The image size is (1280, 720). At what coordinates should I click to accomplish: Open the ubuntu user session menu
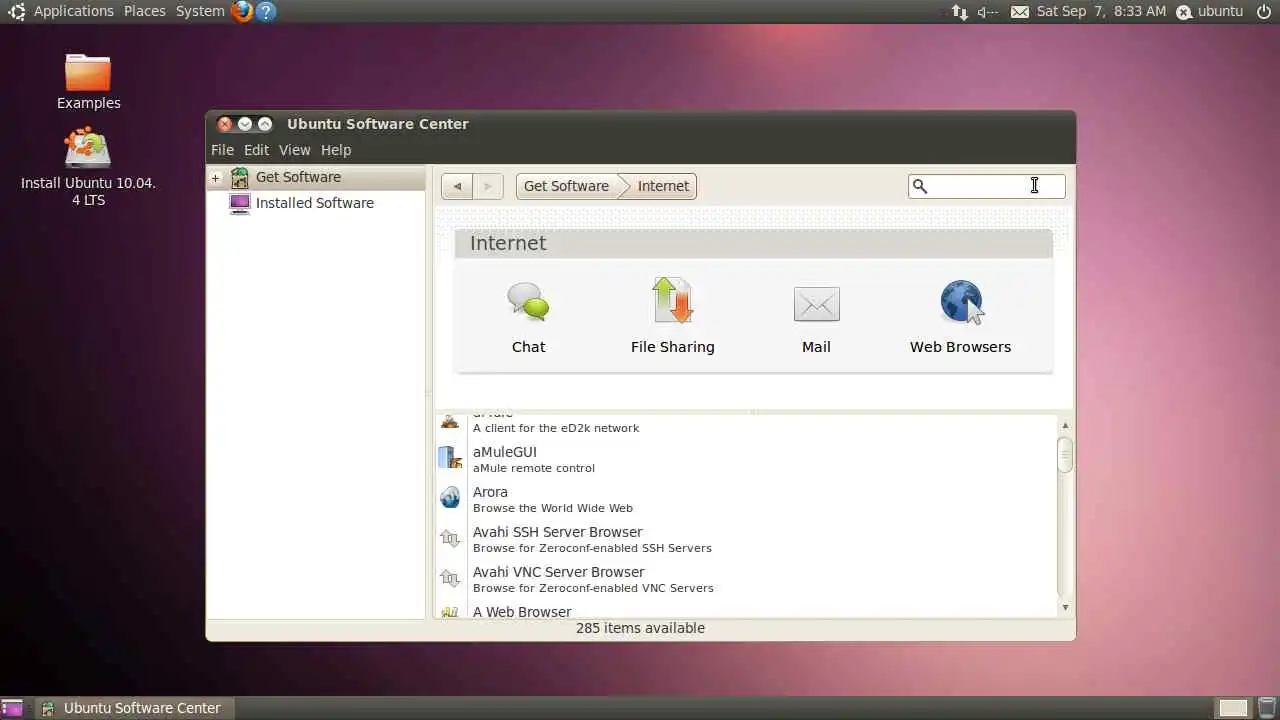point(1209,12)
